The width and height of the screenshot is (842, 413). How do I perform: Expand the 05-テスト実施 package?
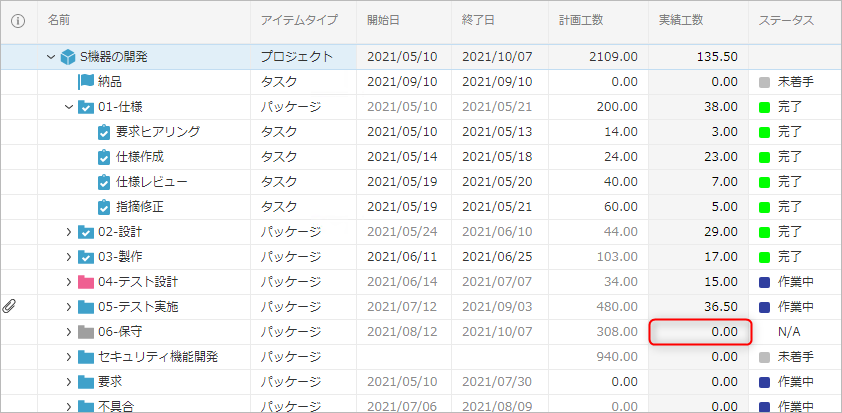pos(69,307)
